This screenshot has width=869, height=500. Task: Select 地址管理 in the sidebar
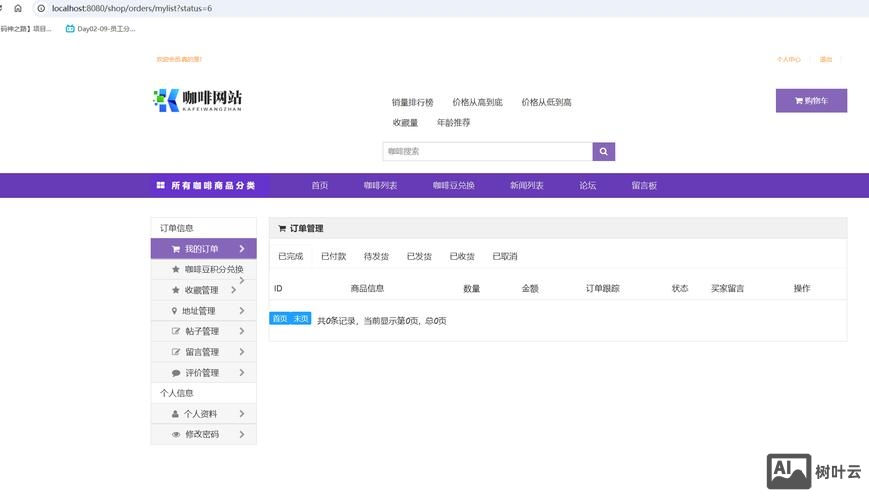point(203,310)
